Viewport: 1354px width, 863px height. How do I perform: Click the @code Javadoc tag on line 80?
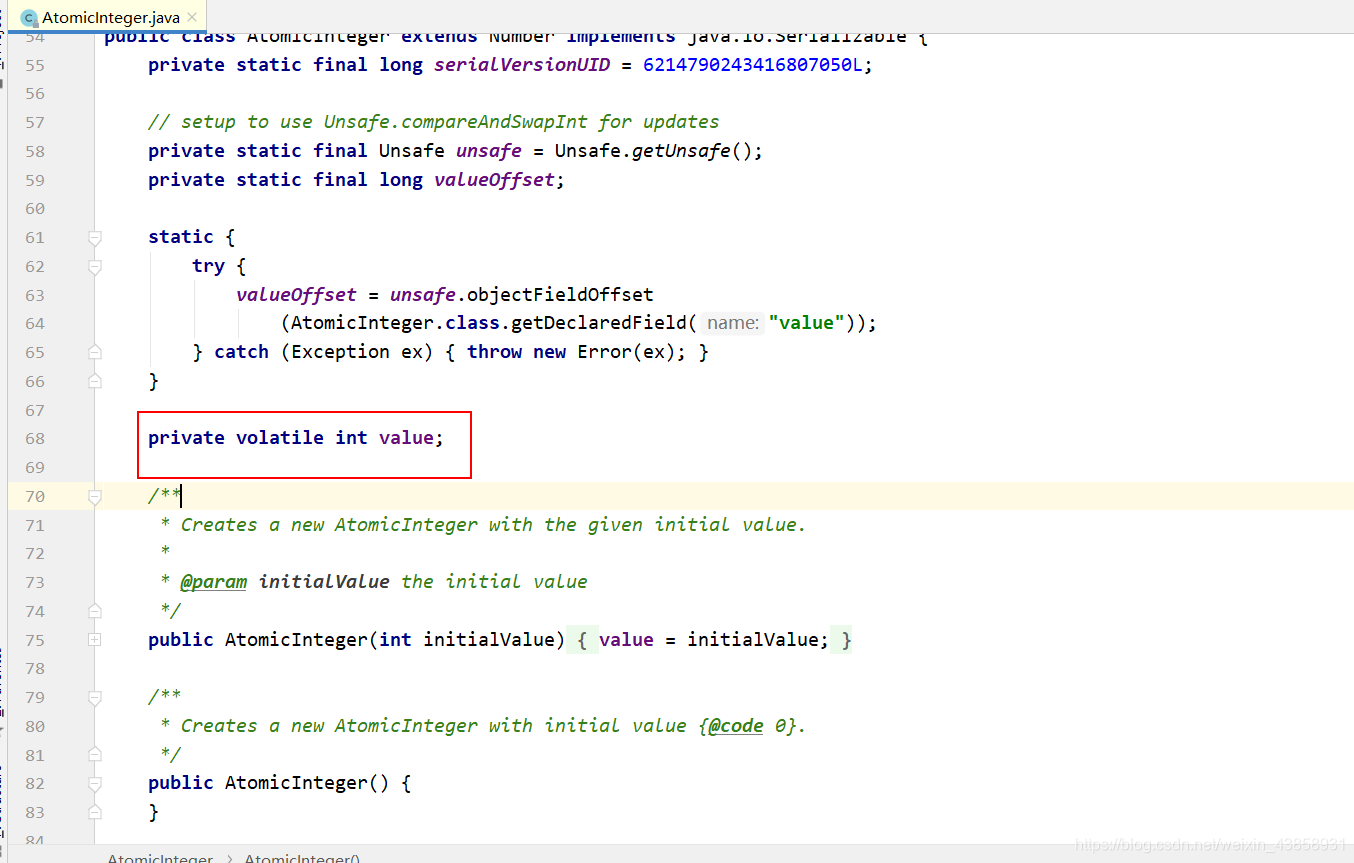[735, 726]
